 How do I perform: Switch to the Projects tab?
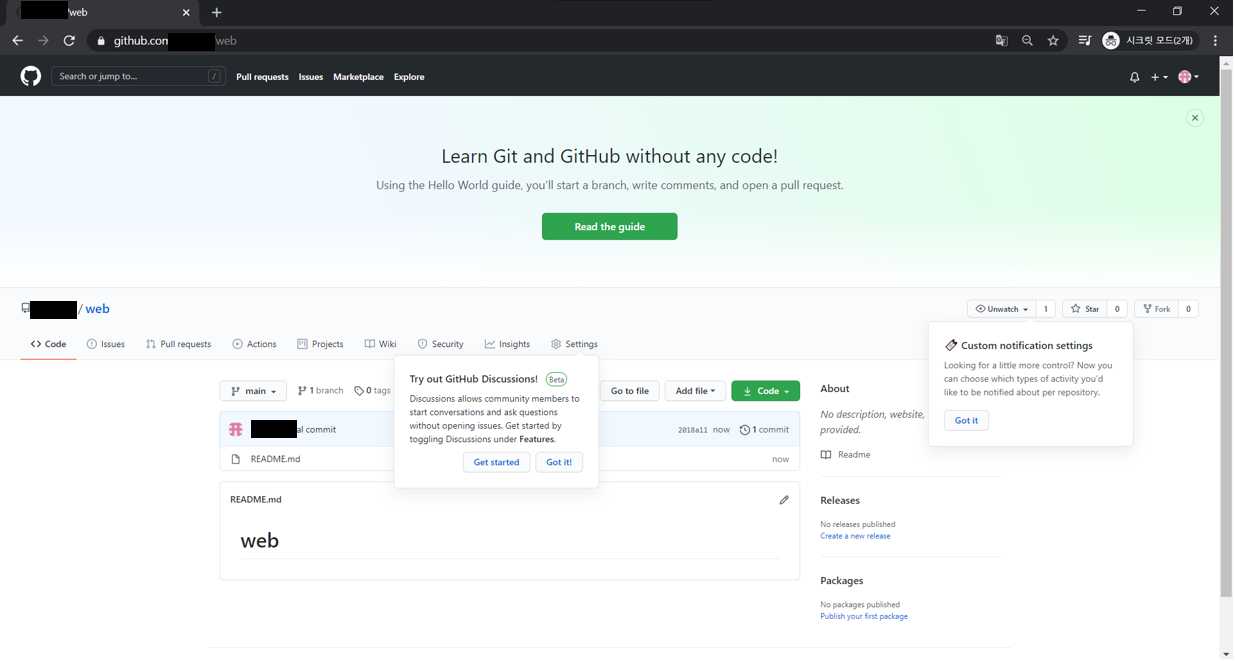[x=320, y=344]
